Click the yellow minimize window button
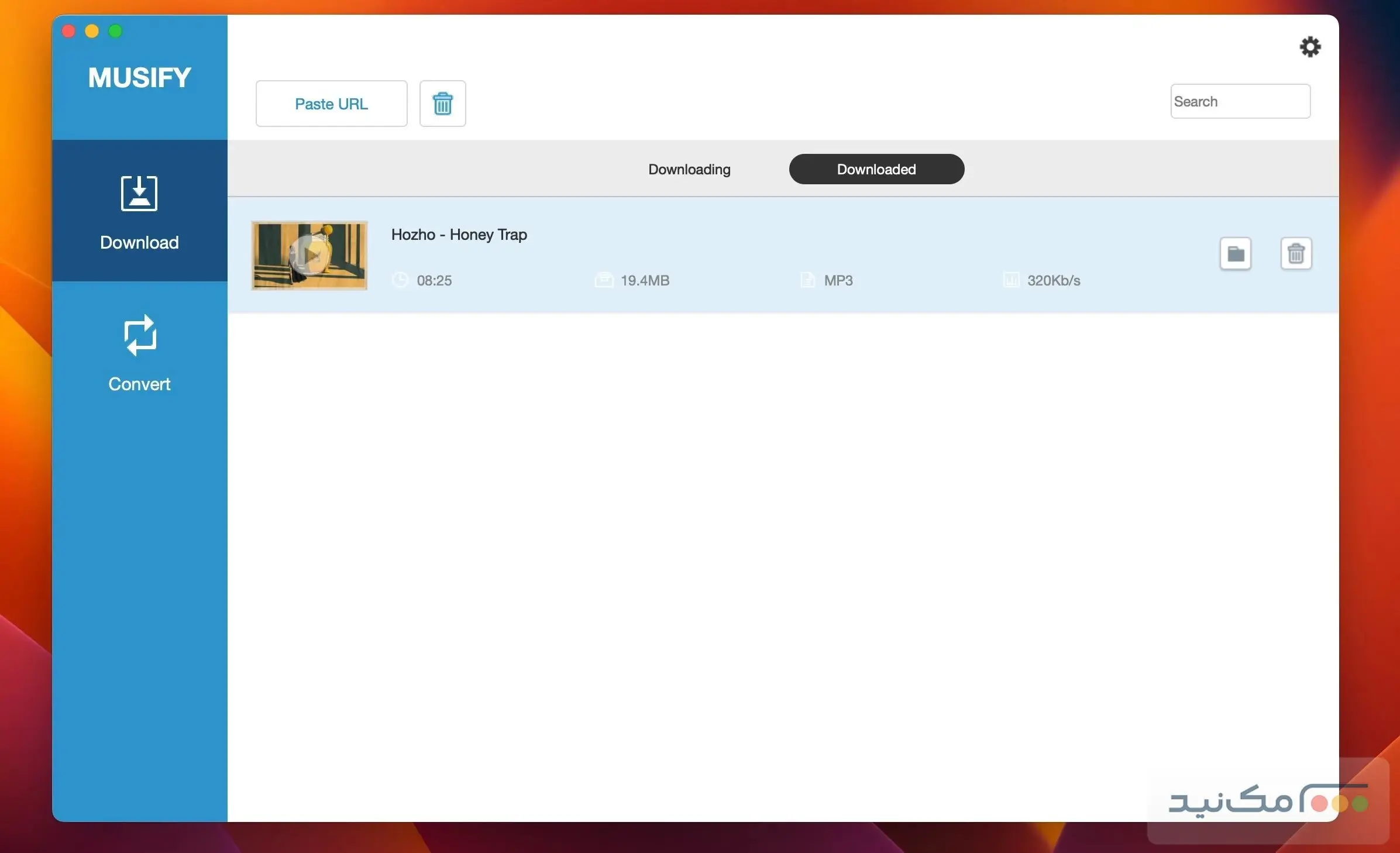1400x853 pixels. (92, 31)
